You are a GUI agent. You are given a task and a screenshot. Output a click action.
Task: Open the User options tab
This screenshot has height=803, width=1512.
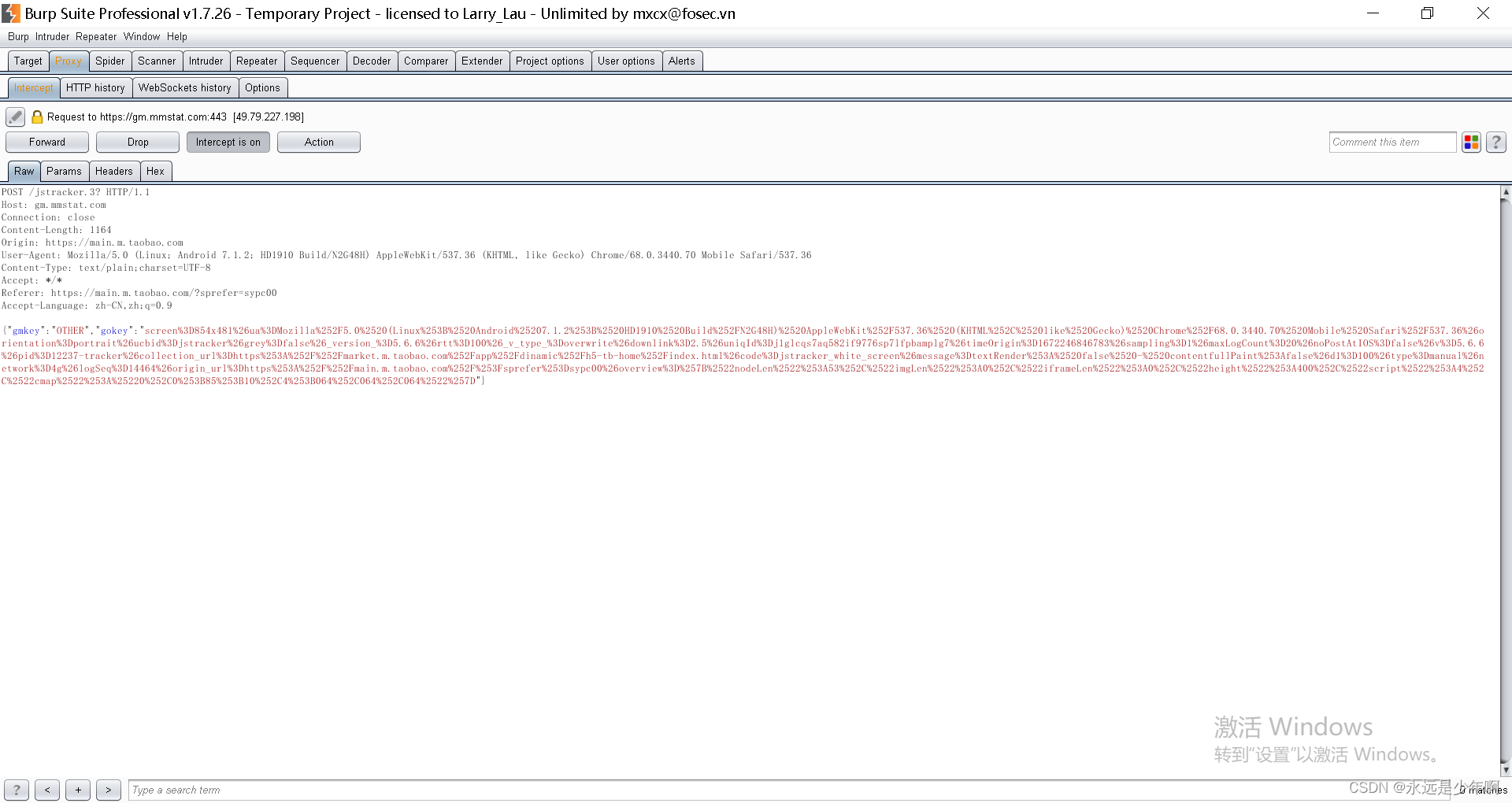pos(626,61)
